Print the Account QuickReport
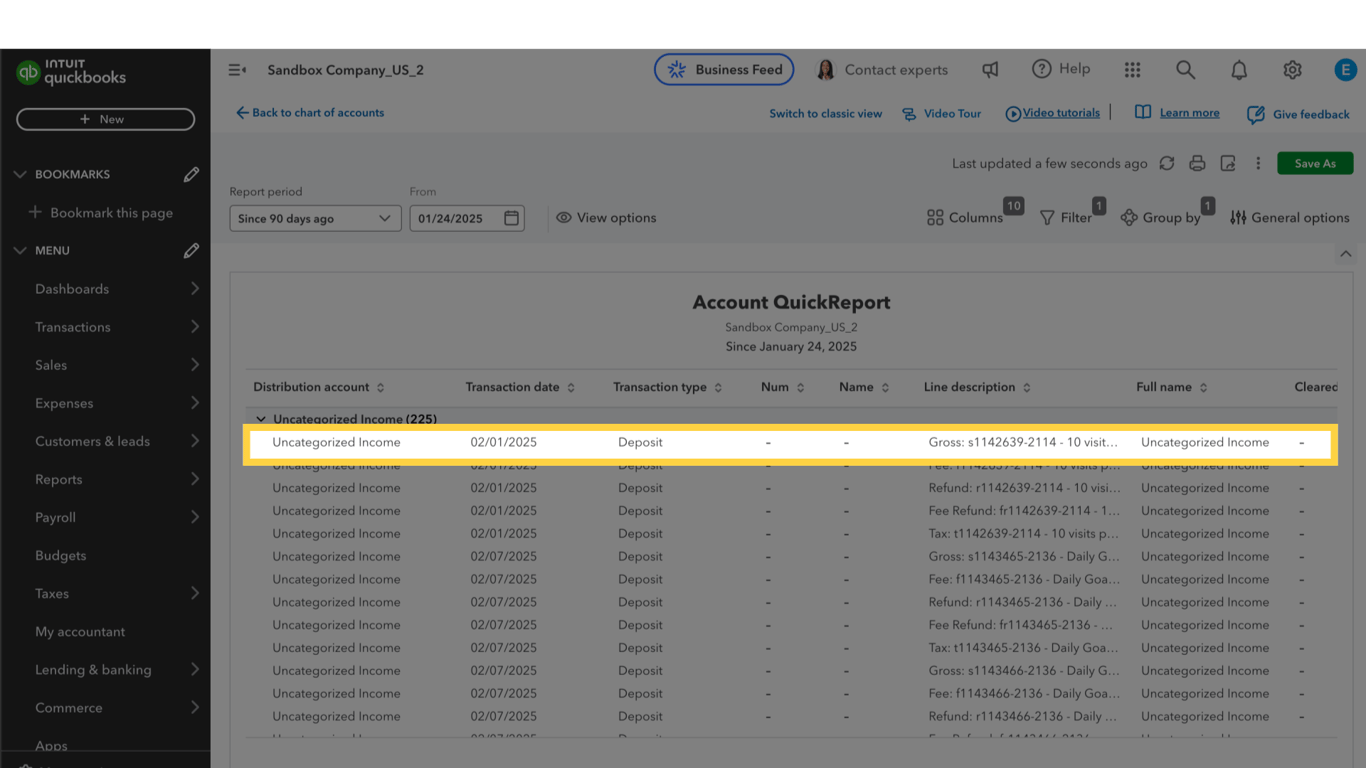Image resolution: width=1366 pixels, height=768 pixels. click(x=1197, y=162)
